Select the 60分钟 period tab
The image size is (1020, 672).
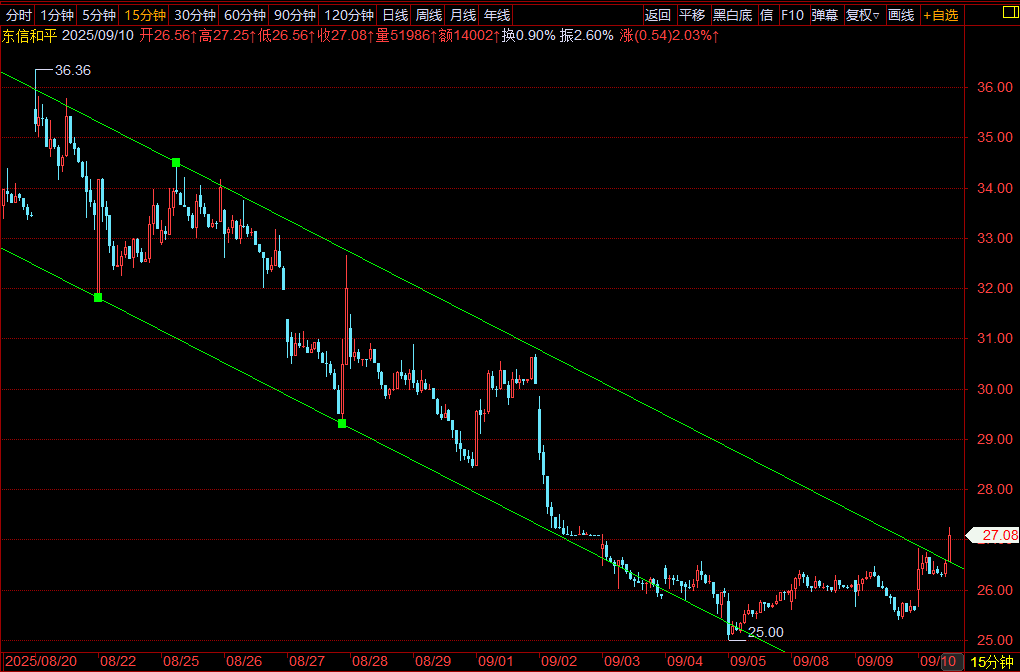click(x=245, y=15)
